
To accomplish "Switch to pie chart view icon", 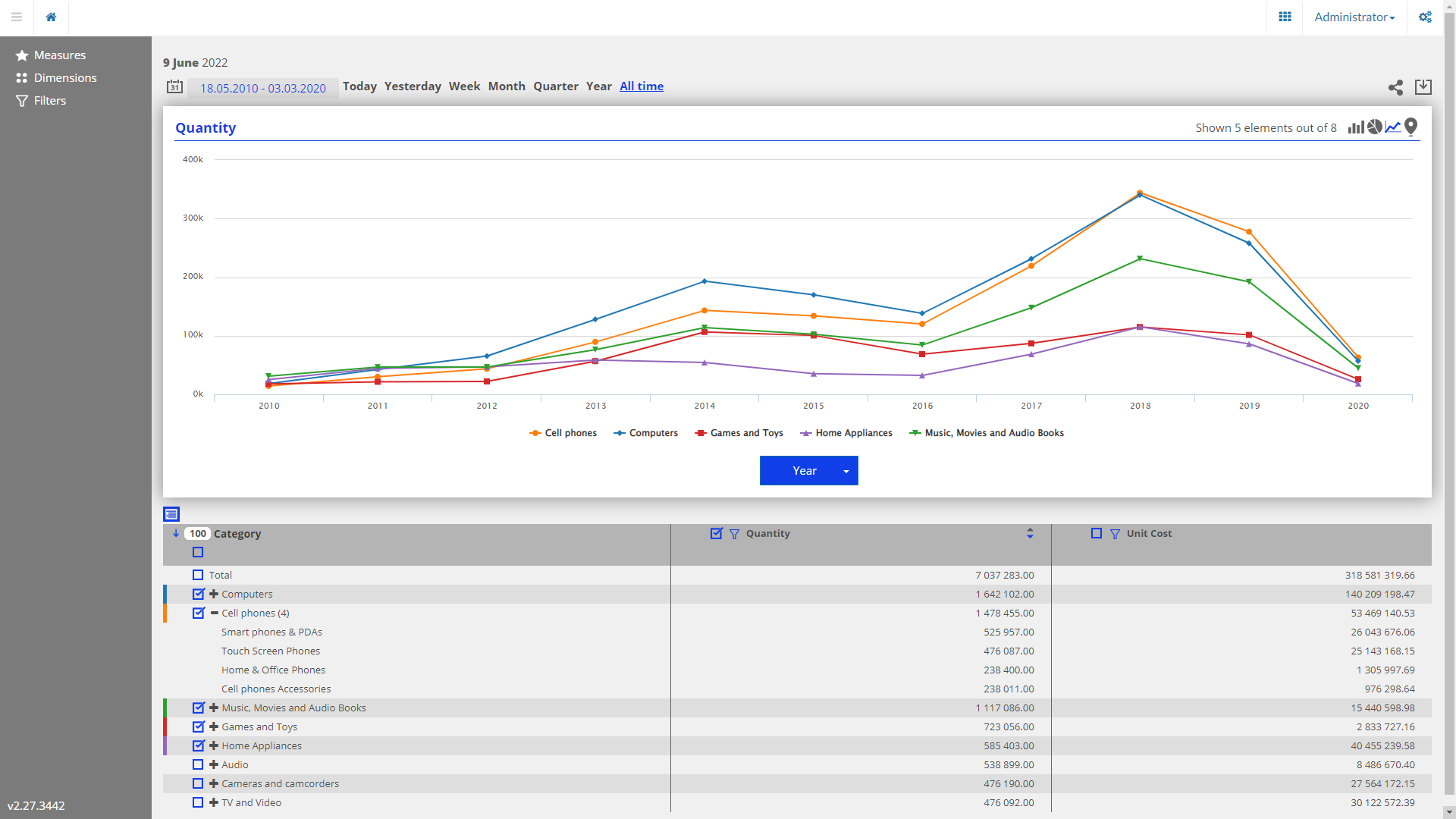I will coord(1374,127).
